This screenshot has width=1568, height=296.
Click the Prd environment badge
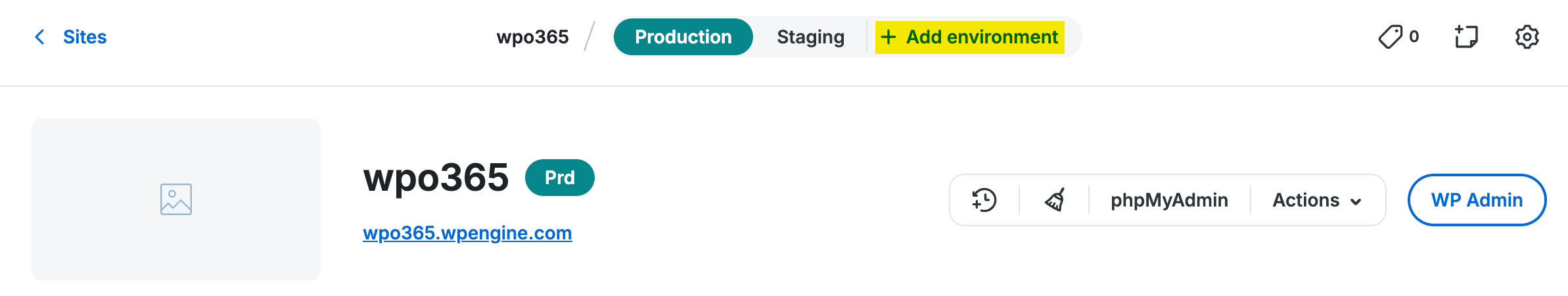coord(560,178)
